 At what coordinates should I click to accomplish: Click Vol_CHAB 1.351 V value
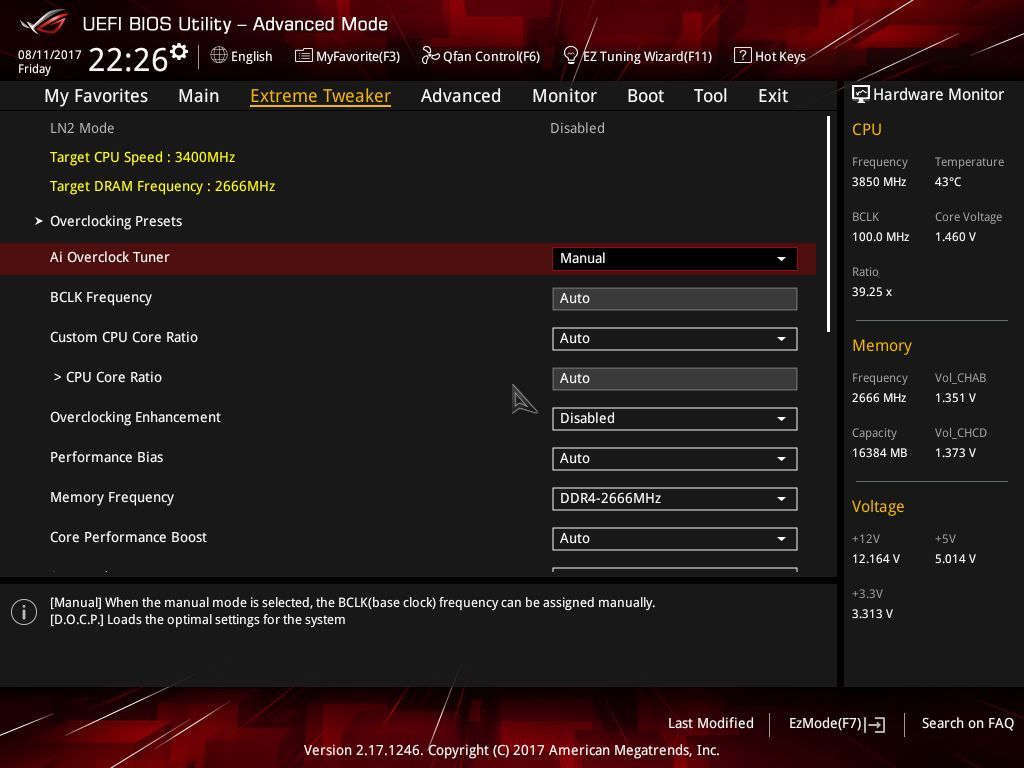(955, 398)
